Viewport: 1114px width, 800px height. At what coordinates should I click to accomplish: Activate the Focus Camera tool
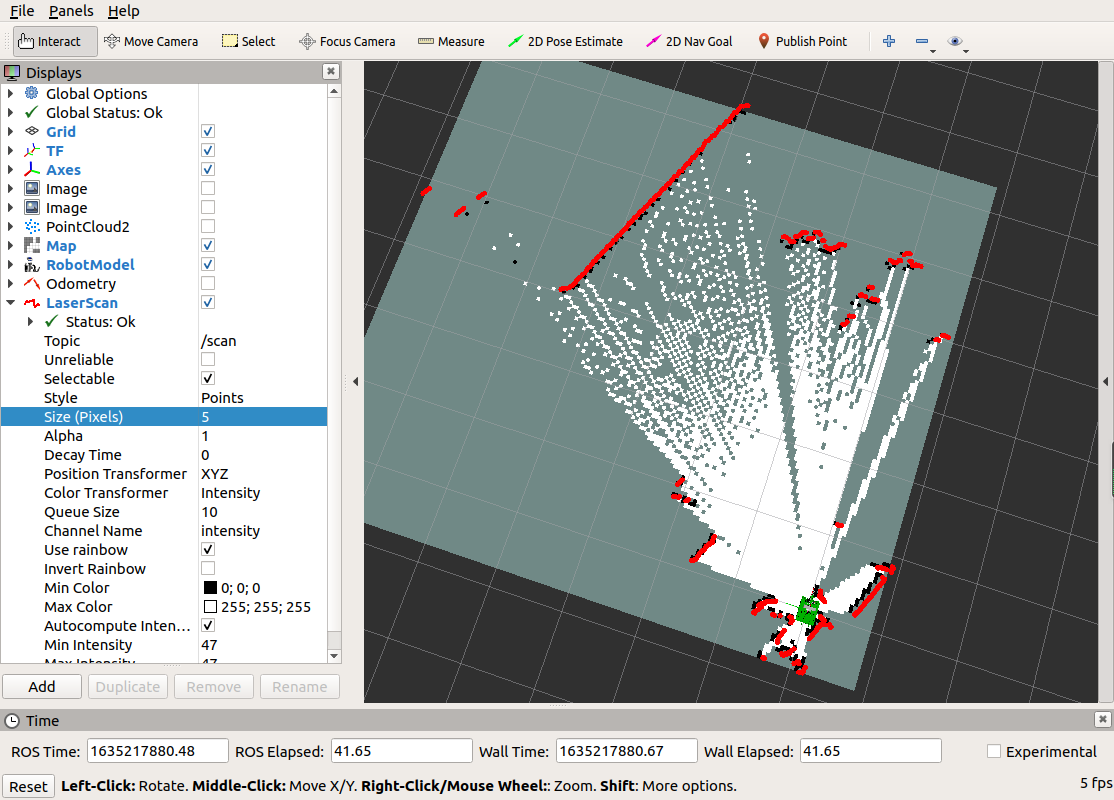coord(347,41)
